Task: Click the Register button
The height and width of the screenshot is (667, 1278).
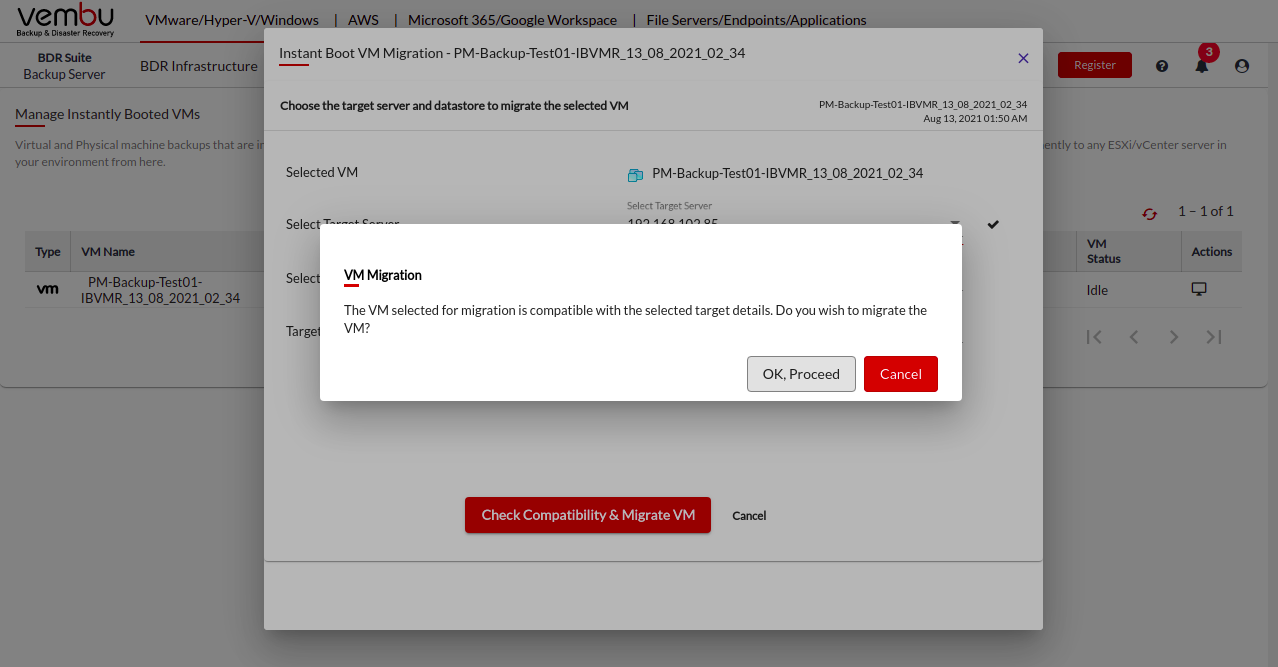Action: (x=1095, y=65)
